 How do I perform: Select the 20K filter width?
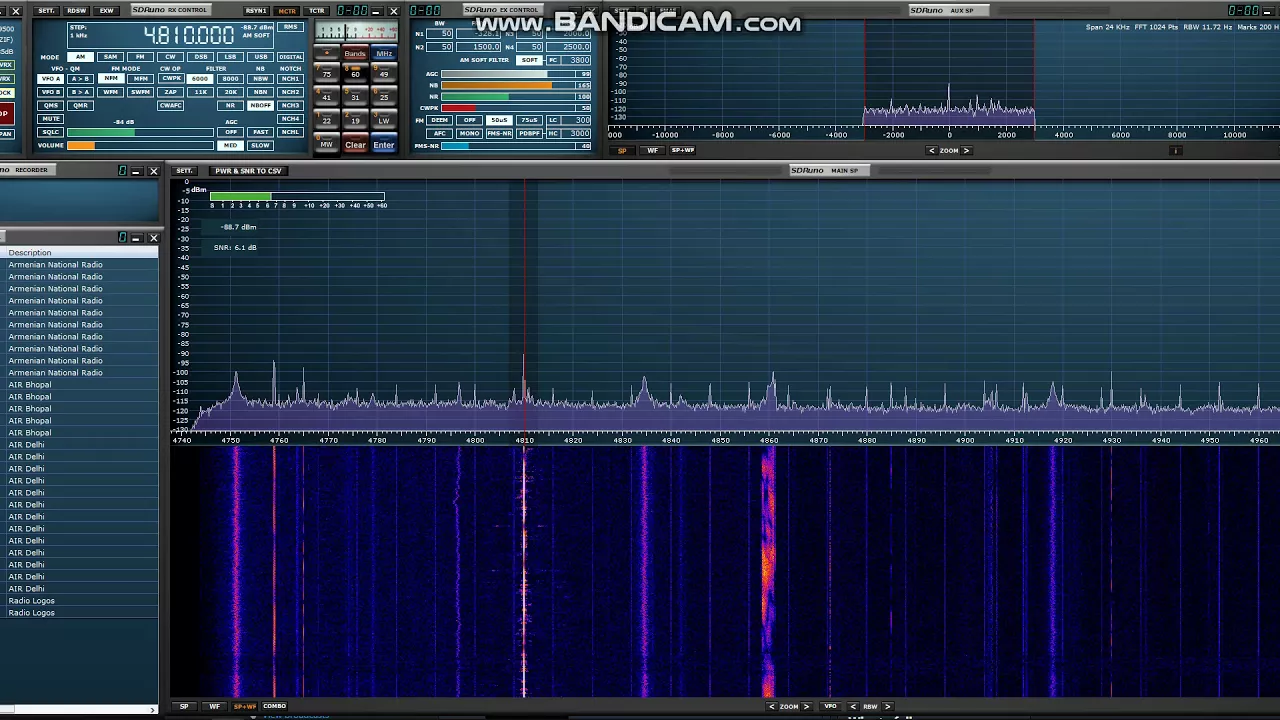(230, 92)
